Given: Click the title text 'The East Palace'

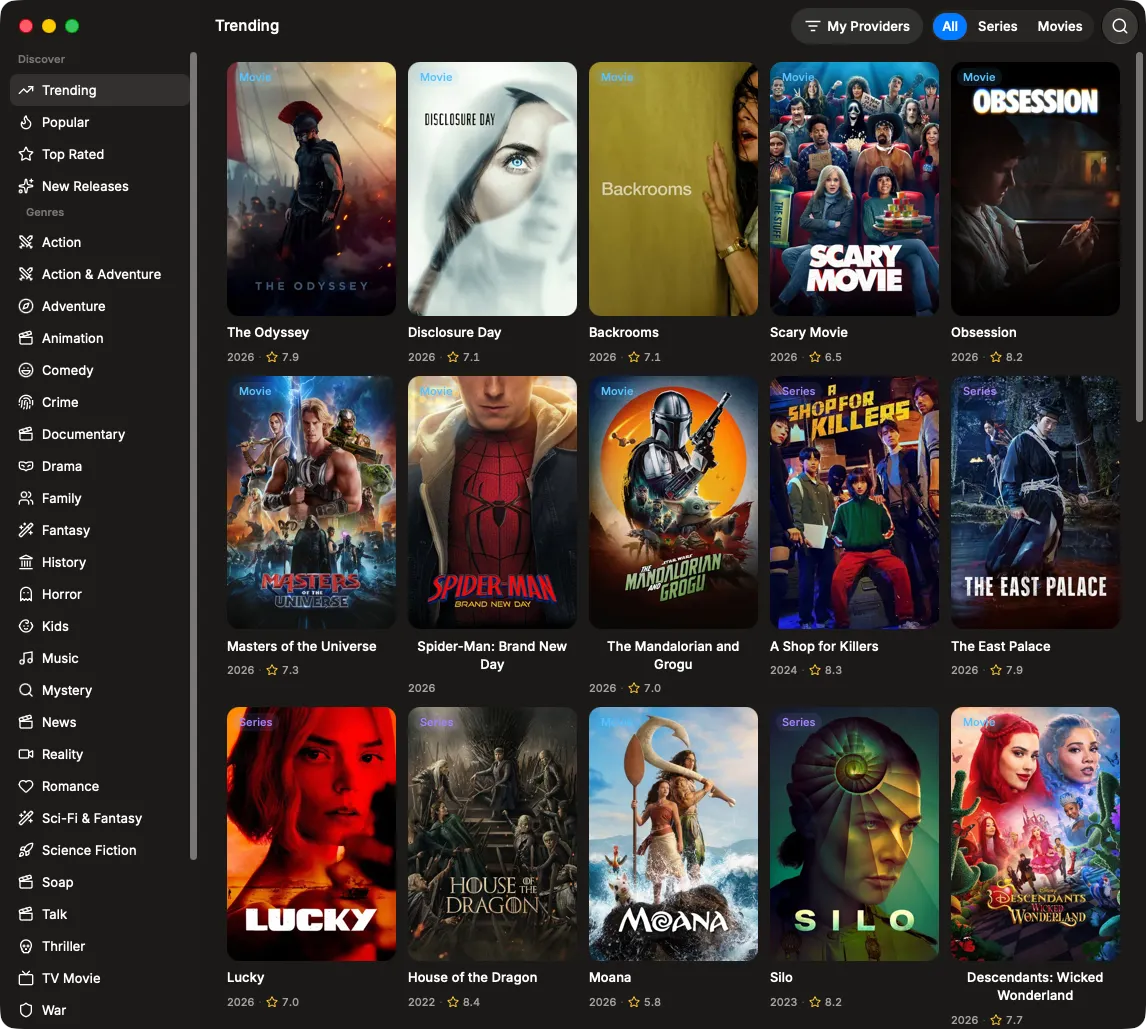Looking at the screenshot, I should [x=1000, y=646].
